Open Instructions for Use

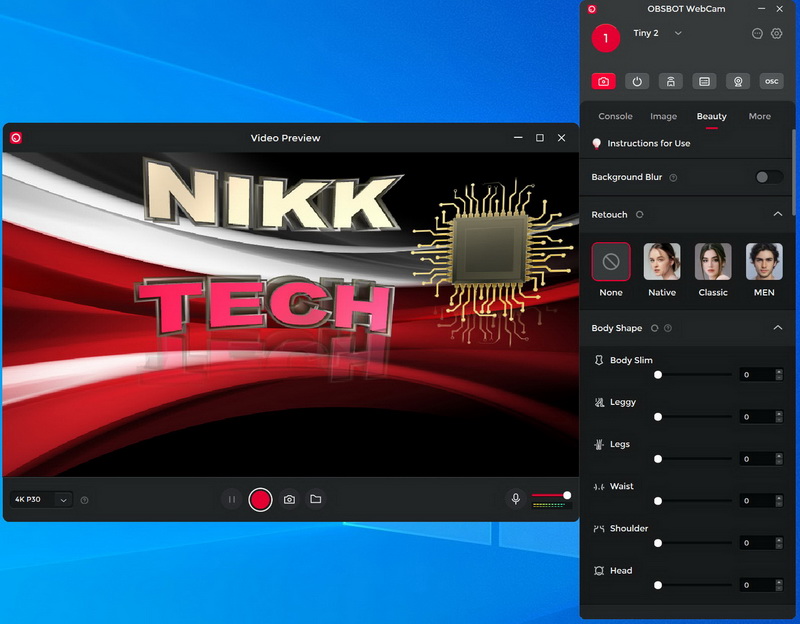point(648,143)
